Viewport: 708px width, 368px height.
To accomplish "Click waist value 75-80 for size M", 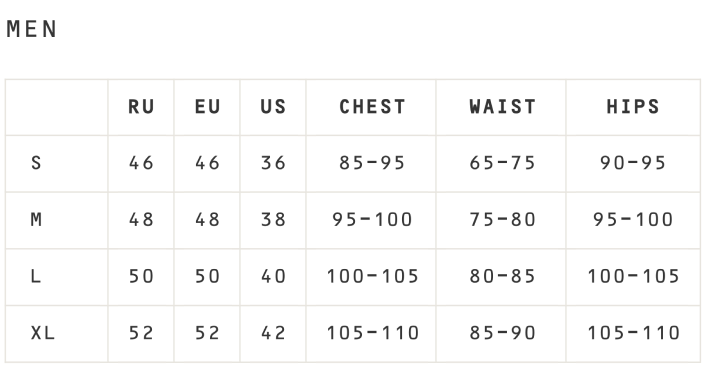I will point(502,220).
